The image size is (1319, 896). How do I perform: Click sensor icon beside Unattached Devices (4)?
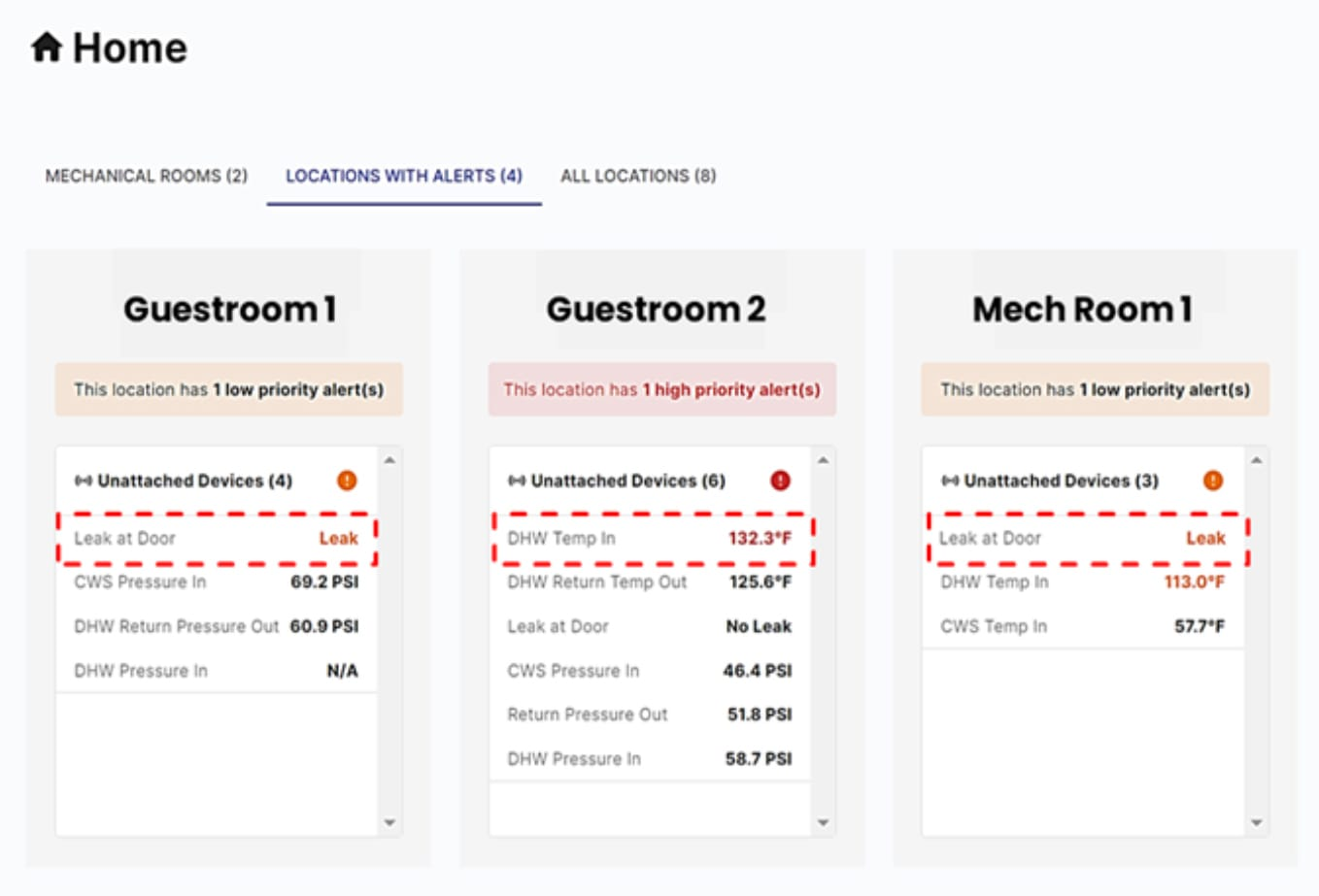[x=84, y=481]
